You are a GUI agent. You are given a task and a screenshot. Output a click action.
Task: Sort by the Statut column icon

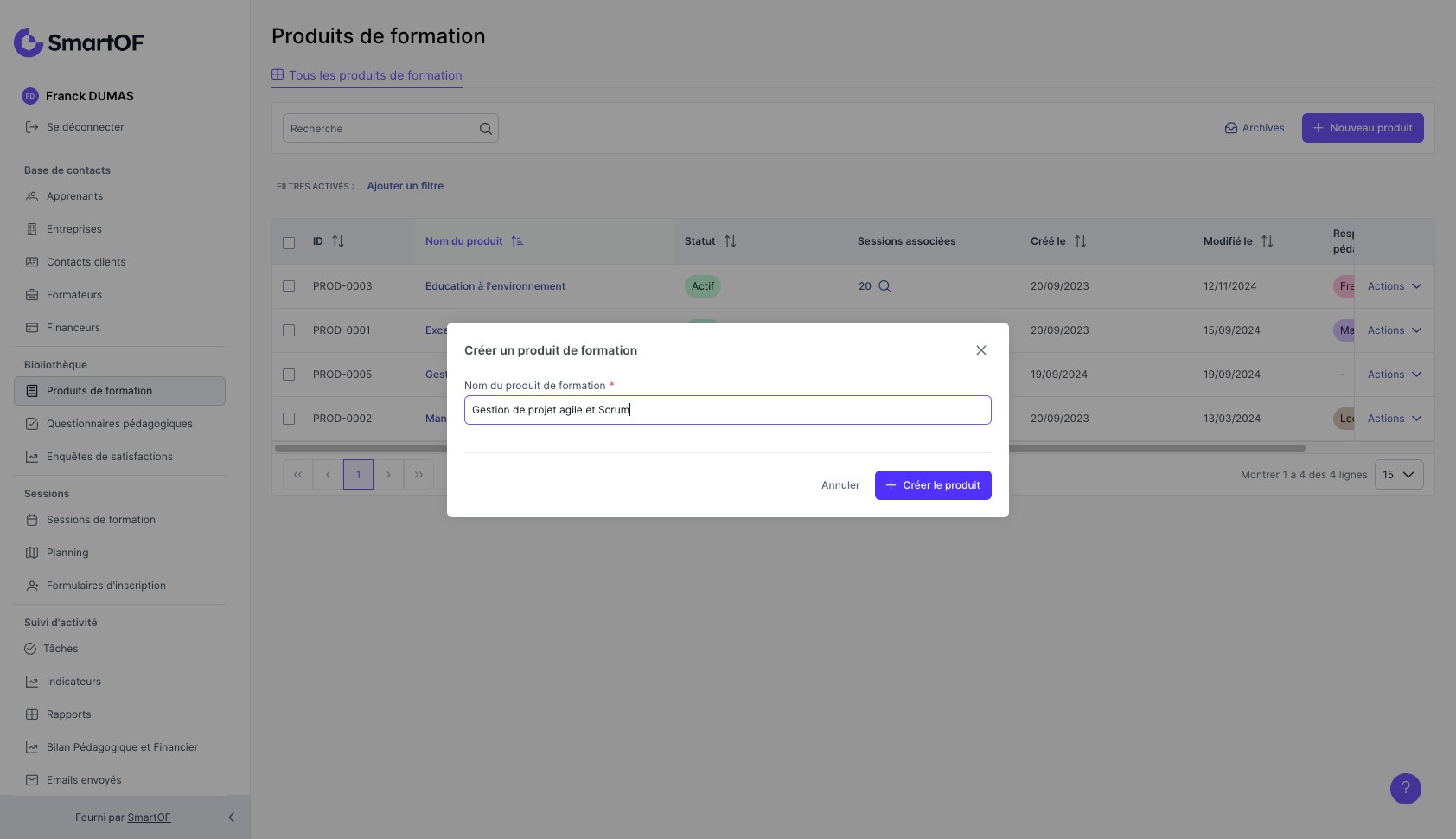point(731,241)
